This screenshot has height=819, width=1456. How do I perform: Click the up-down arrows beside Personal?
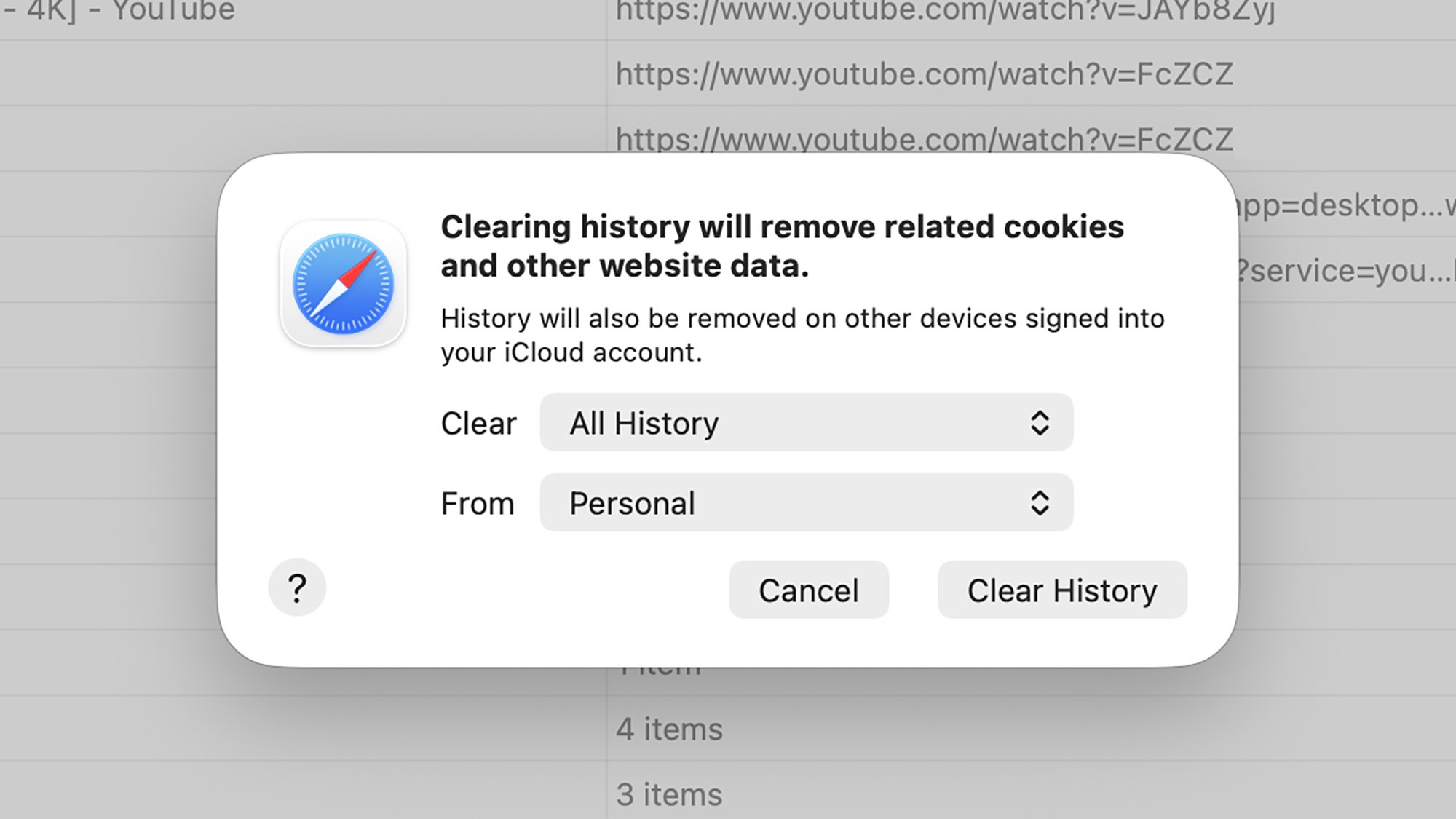point(1040,503)
